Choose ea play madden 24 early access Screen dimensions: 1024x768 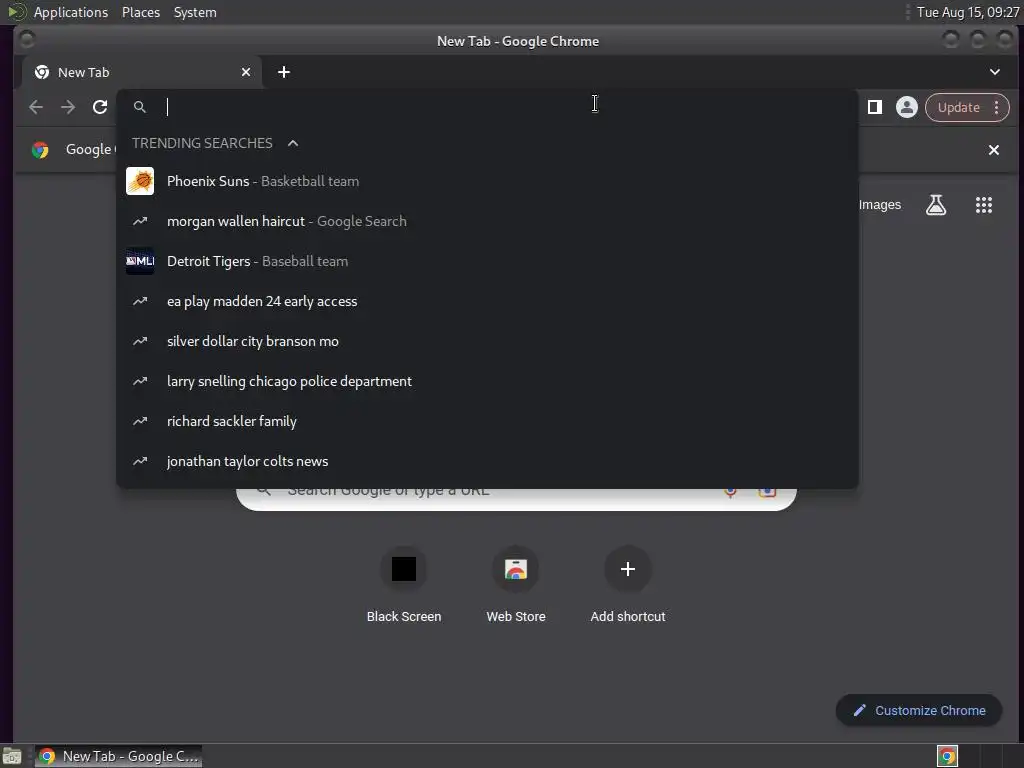tap(487, 301)
